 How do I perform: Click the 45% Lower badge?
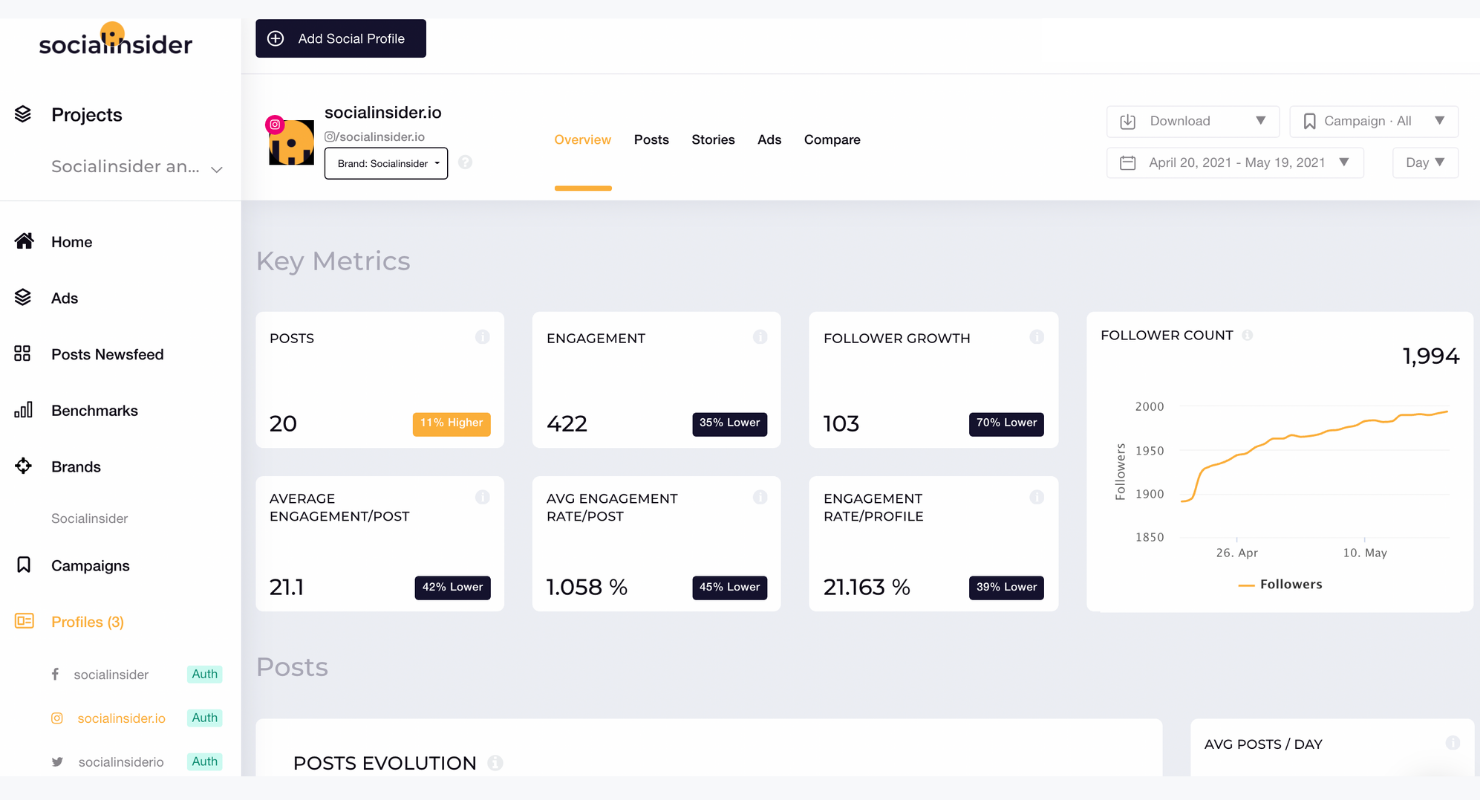click(x=730, y=587)
